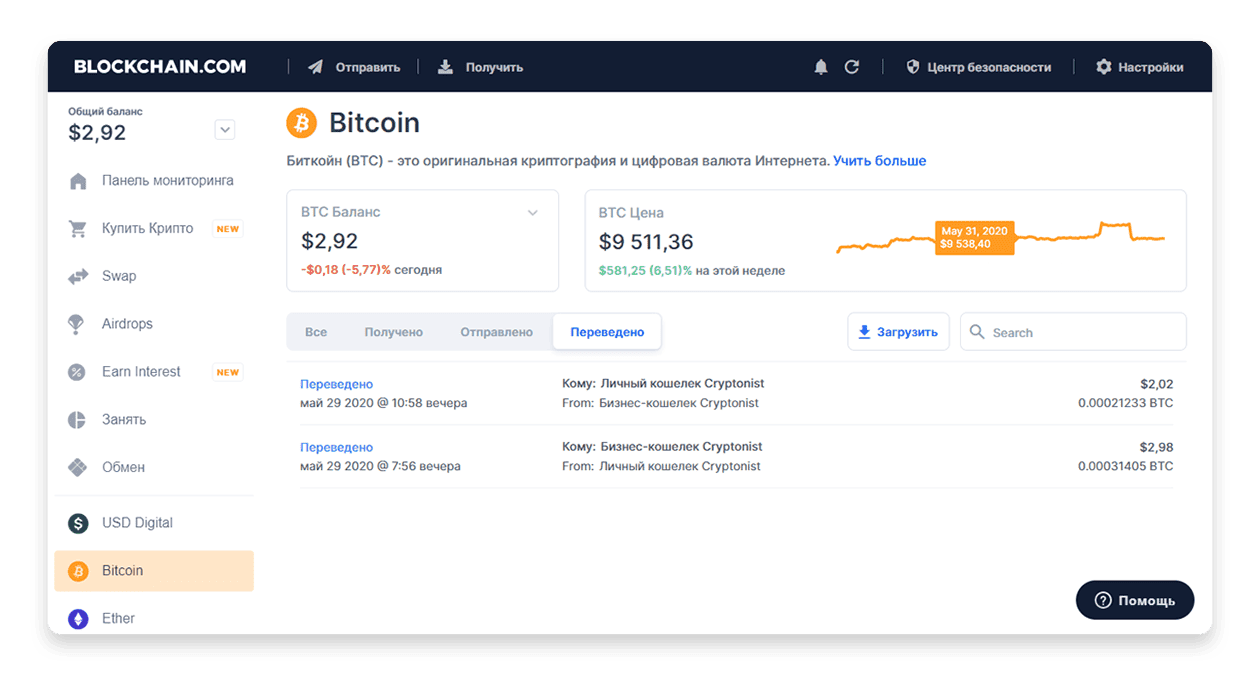1260x675 pixels.
Task: Open Настройки from header
Action: (x=1140, y=67)
